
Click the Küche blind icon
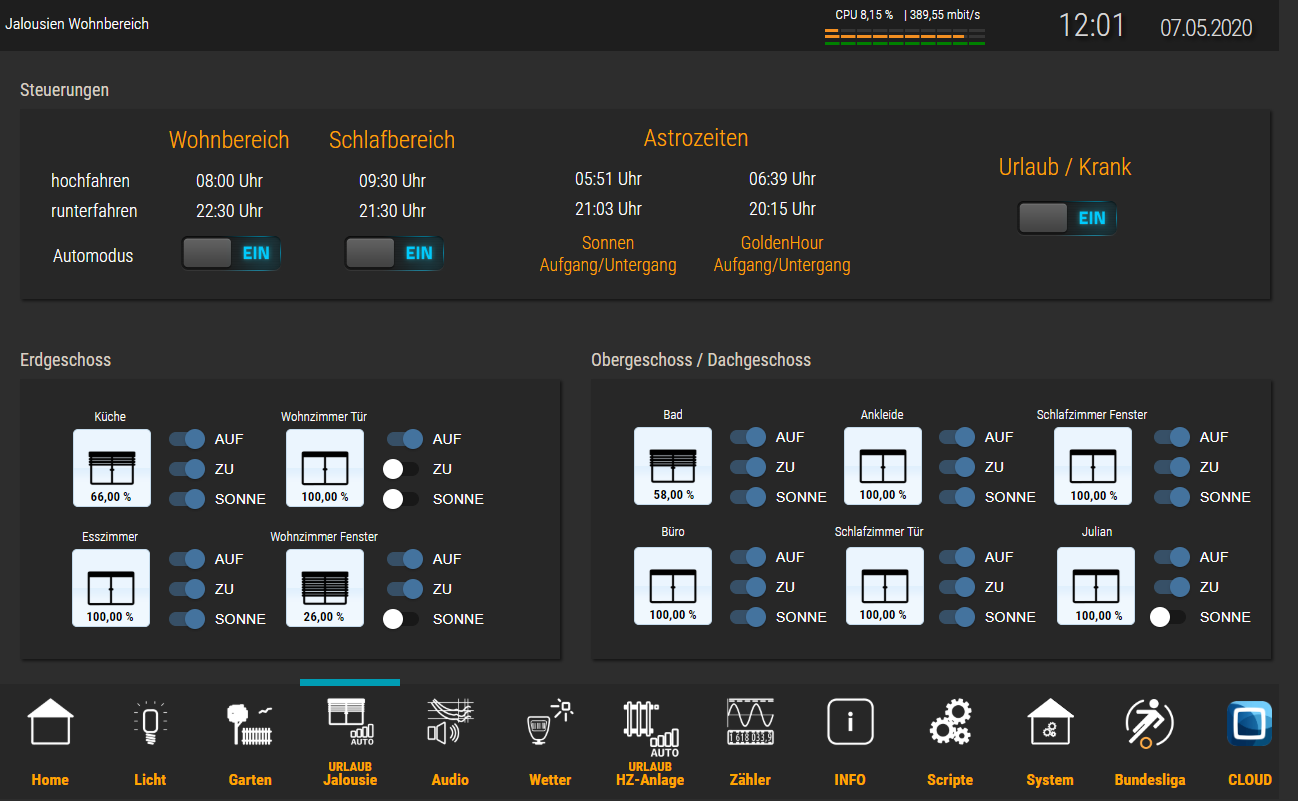[x=111, y=468]
